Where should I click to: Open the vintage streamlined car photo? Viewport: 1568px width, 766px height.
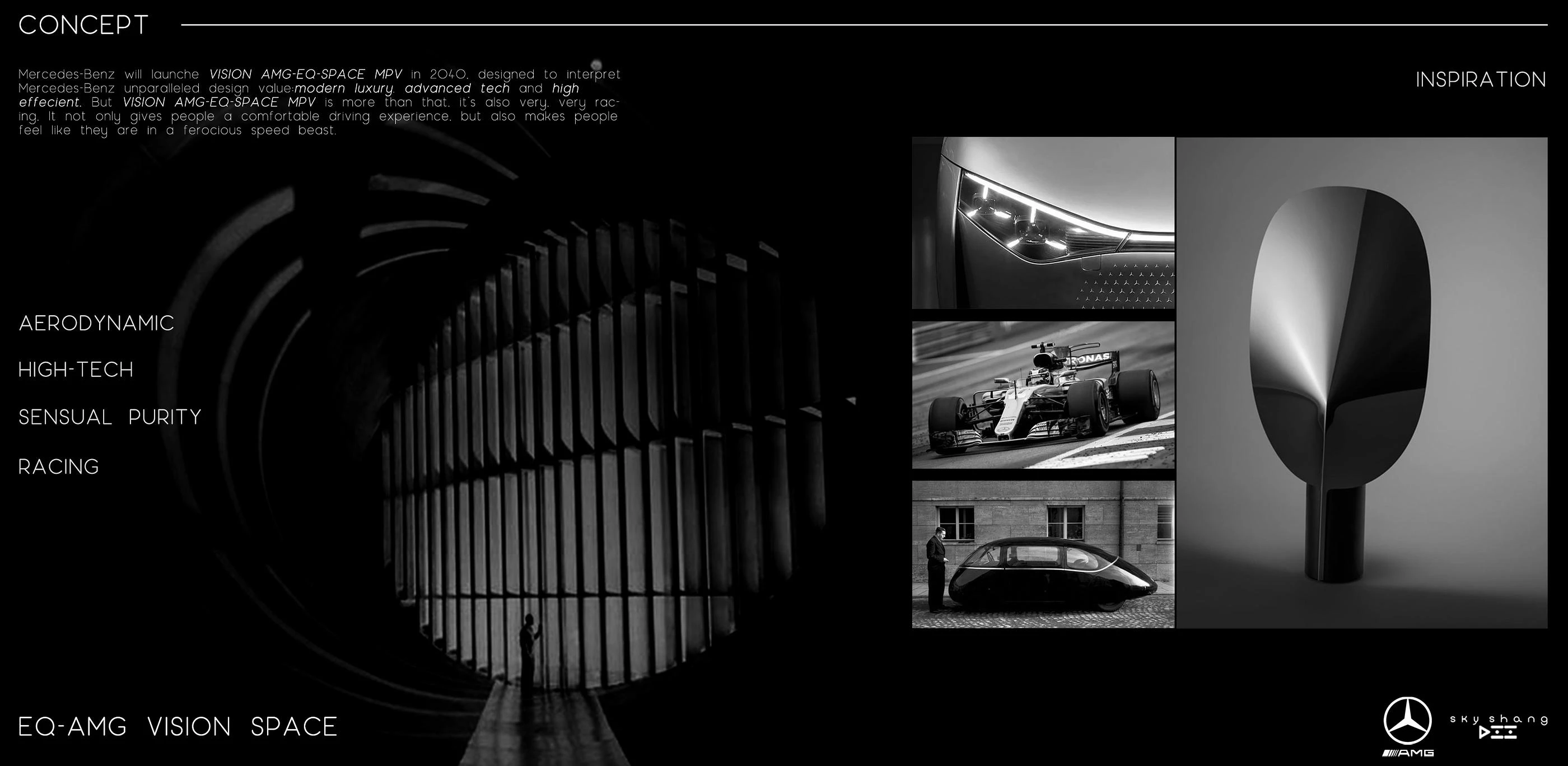[x=1043, y=554]
